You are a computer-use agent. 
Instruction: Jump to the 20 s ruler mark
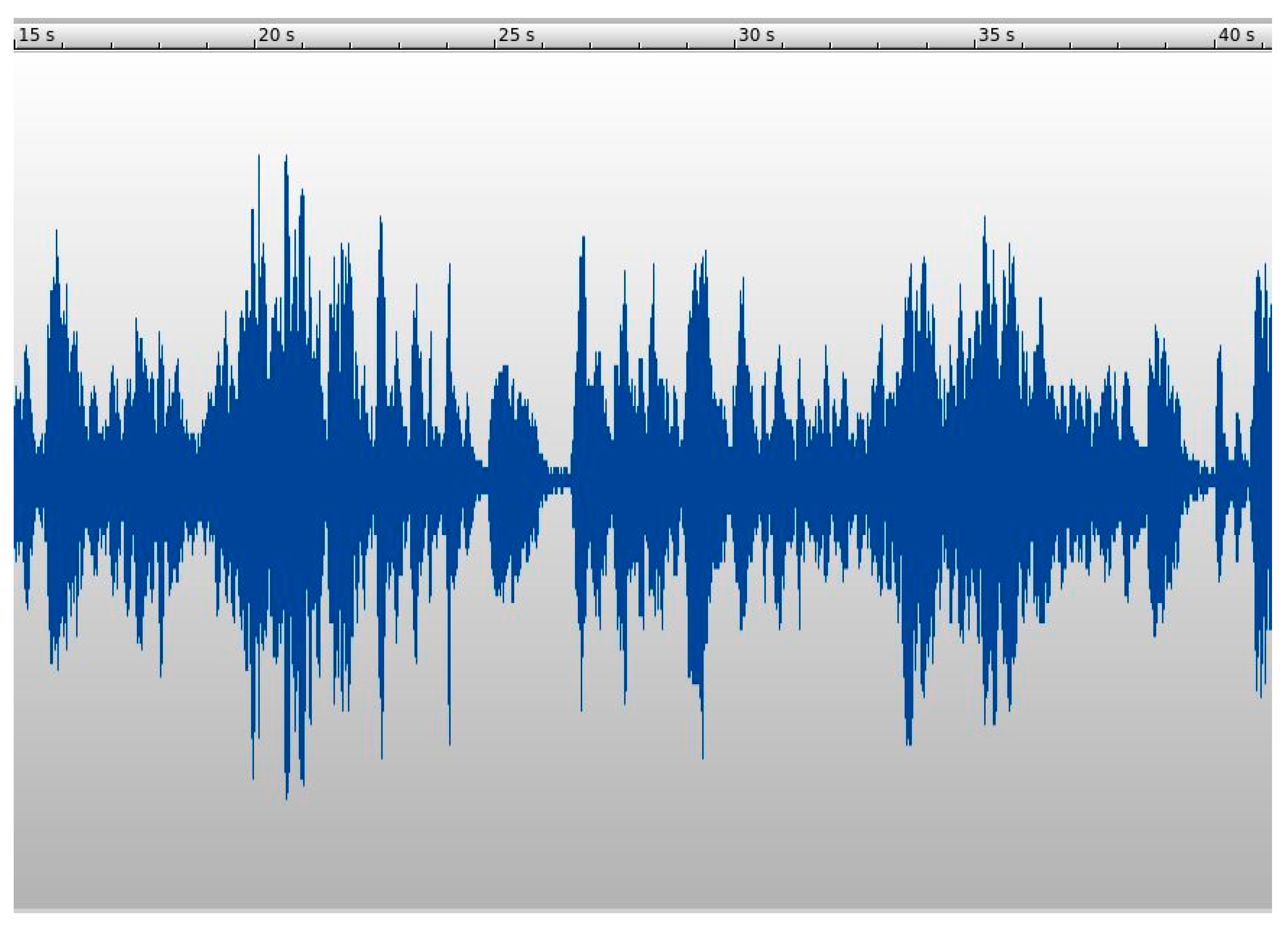(276, 35)
